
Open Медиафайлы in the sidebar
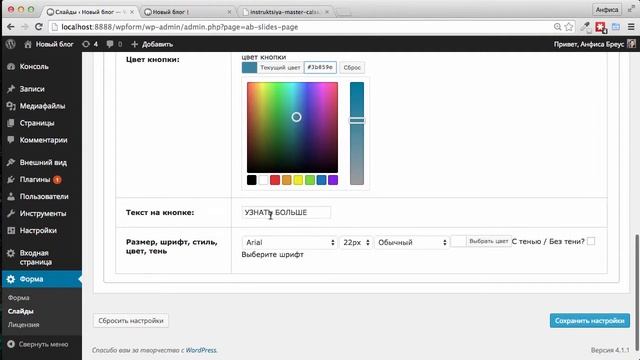[x=41, y=106]
